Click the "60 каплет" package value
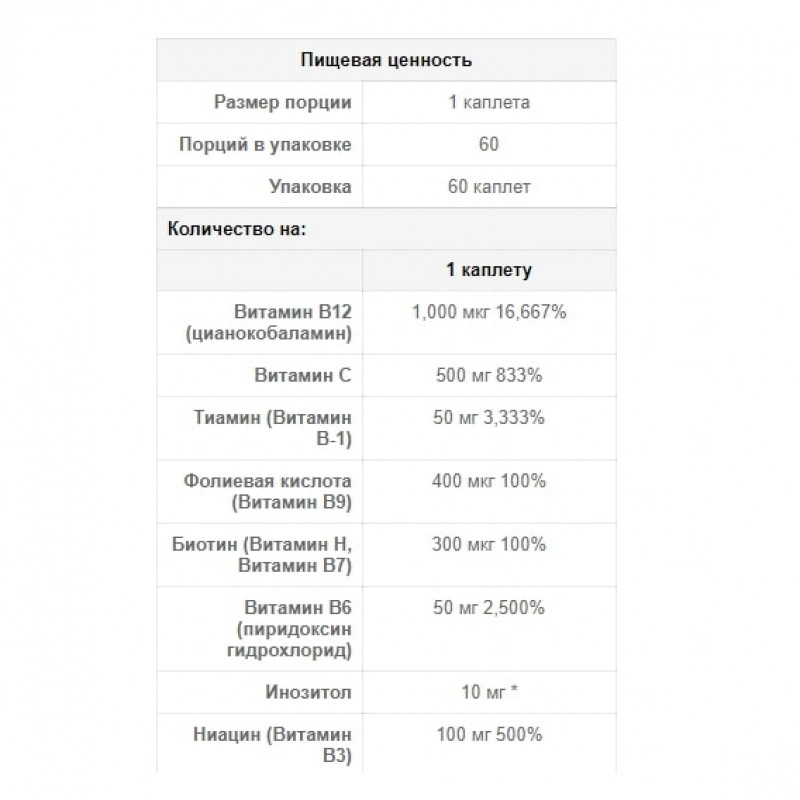800x800 pixels. (488, 186)
